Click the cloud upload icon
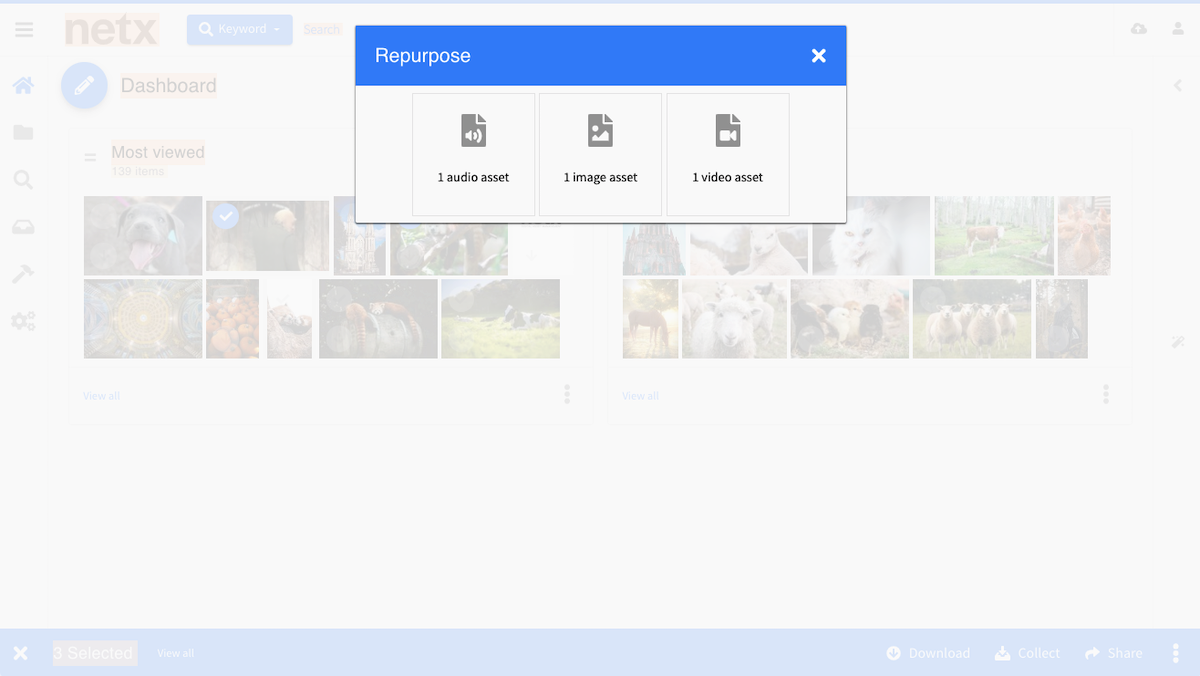This screenshot has width=1200, height=676. 1139,29
